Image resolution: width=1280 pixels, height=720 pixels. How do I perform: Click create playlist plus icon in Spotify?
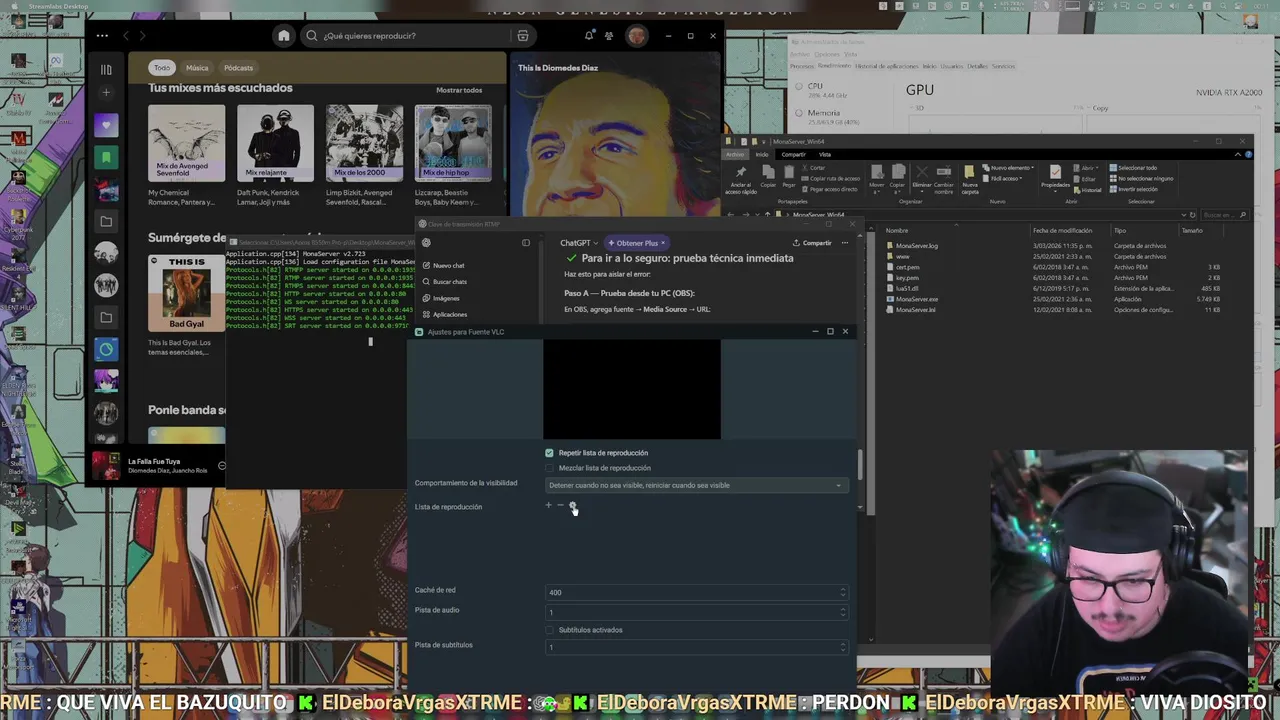click(106, 92)
